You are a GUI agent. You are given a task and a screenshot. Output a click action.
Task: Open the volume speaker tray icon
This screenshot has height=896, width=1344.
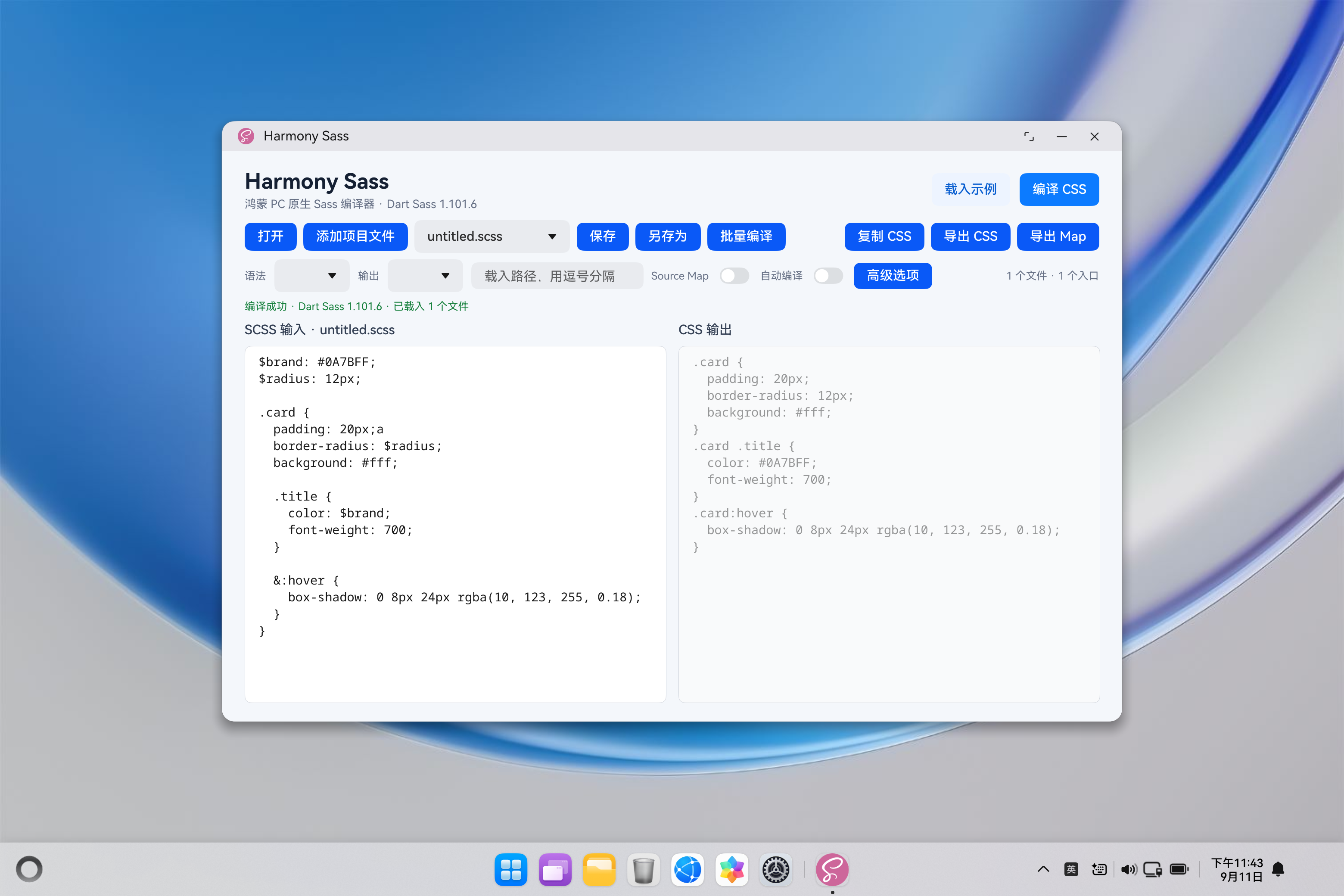click(x=1128, y=869)
